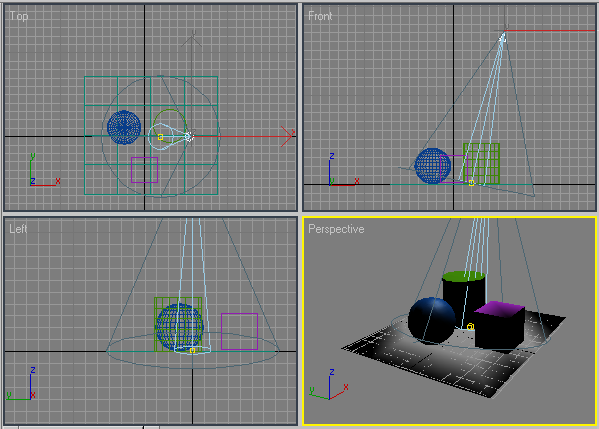The image size is (599, 429).
Task: Click the Left viewport label
Action: tap(18, 229)
